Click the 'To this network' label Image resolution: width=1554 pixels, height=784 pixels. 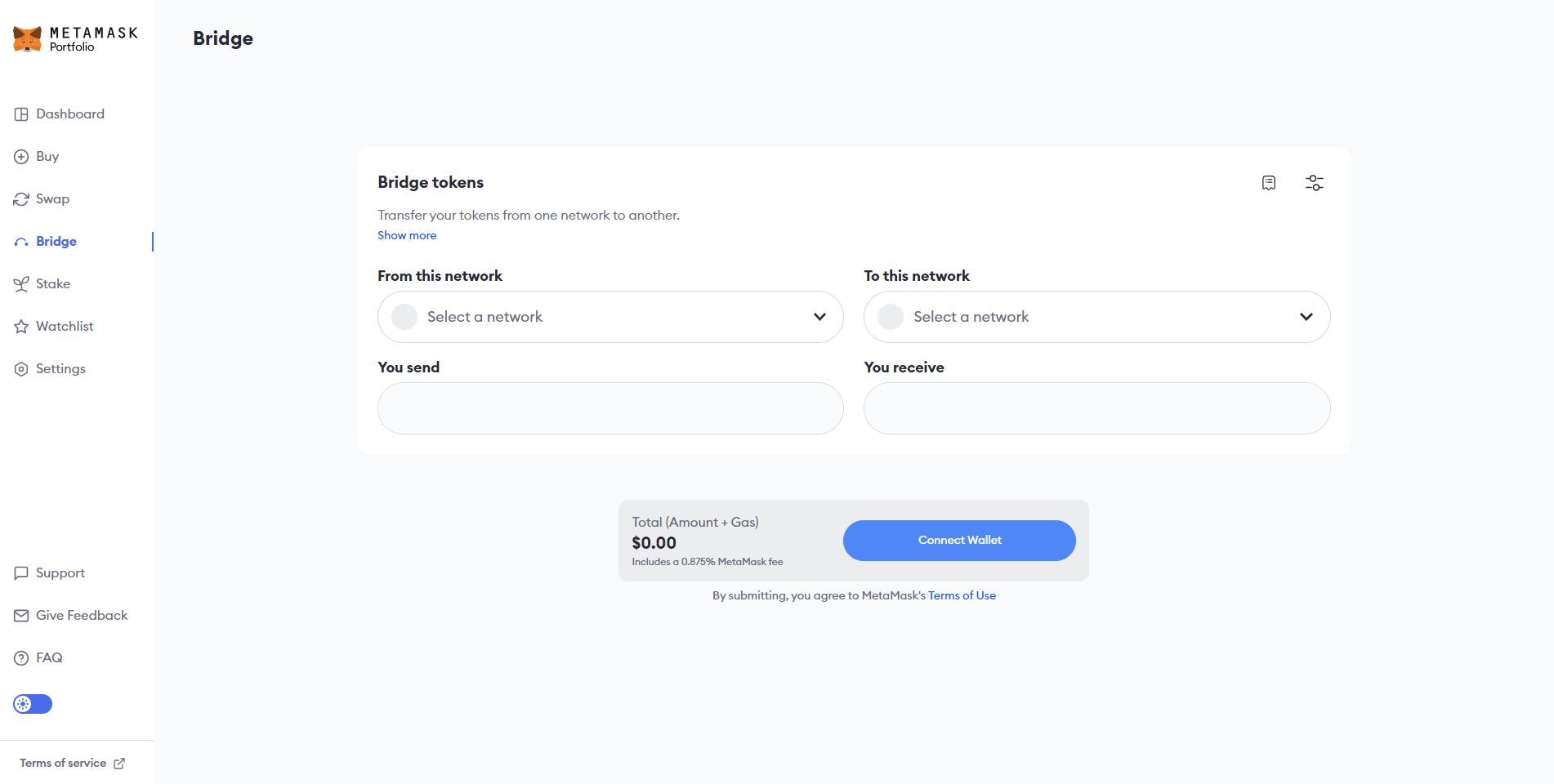coord(917,276)
